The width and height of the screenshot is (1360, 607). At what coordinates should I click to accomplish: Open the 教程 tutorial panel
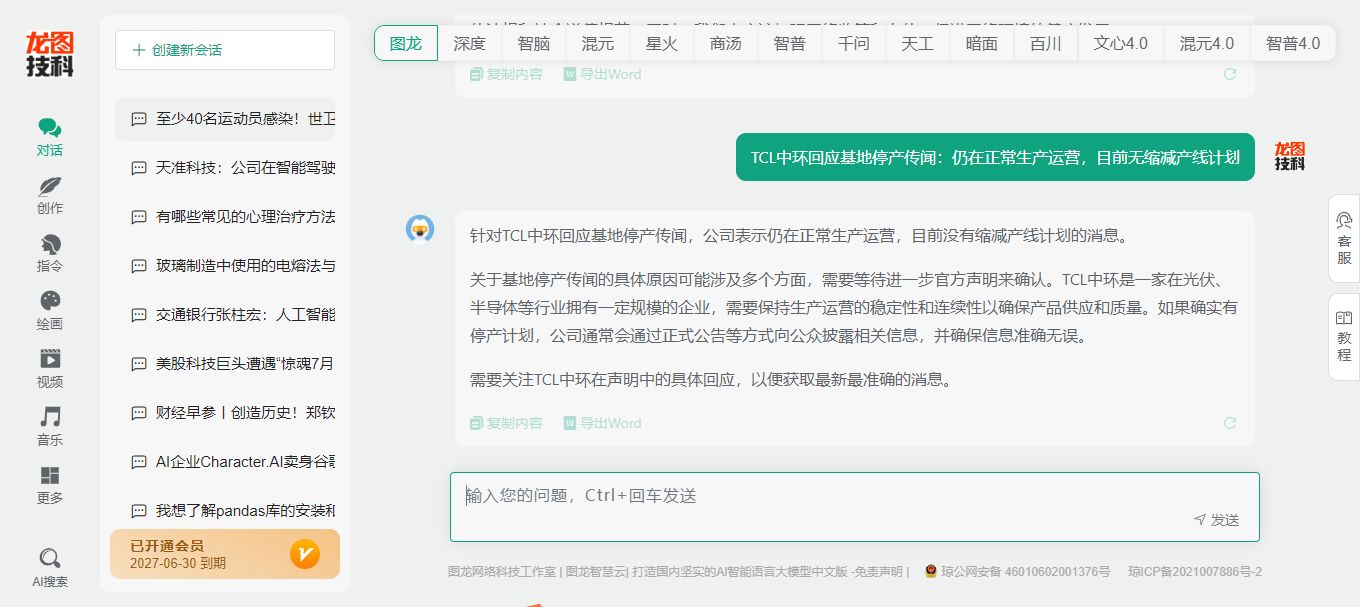(x=1344, y=336)
